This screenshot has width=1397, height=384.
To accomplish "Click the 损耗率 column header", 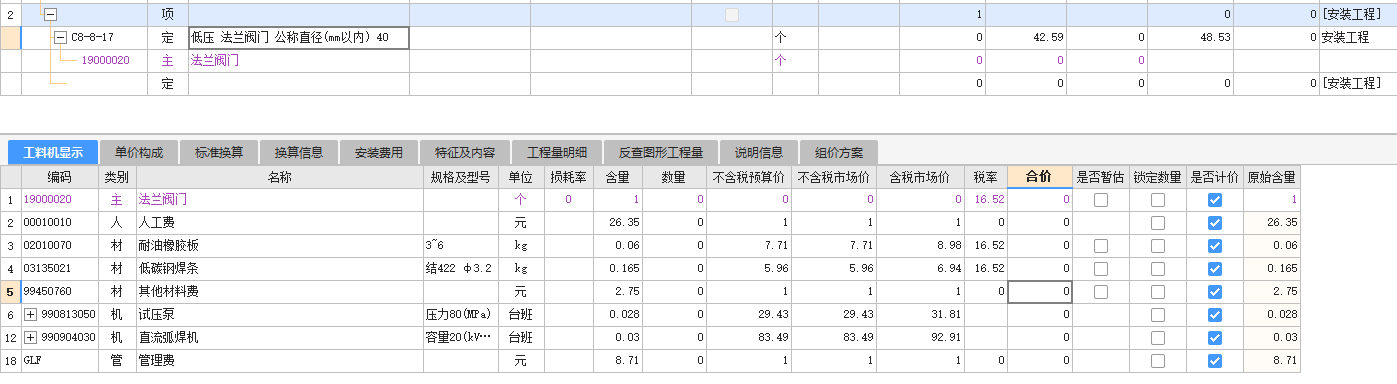I will click(569, 177).
